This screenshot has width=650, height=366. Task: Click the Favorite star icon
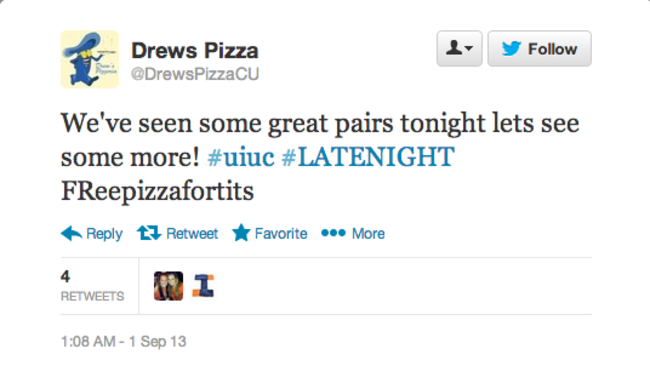[x=241, y=233]
